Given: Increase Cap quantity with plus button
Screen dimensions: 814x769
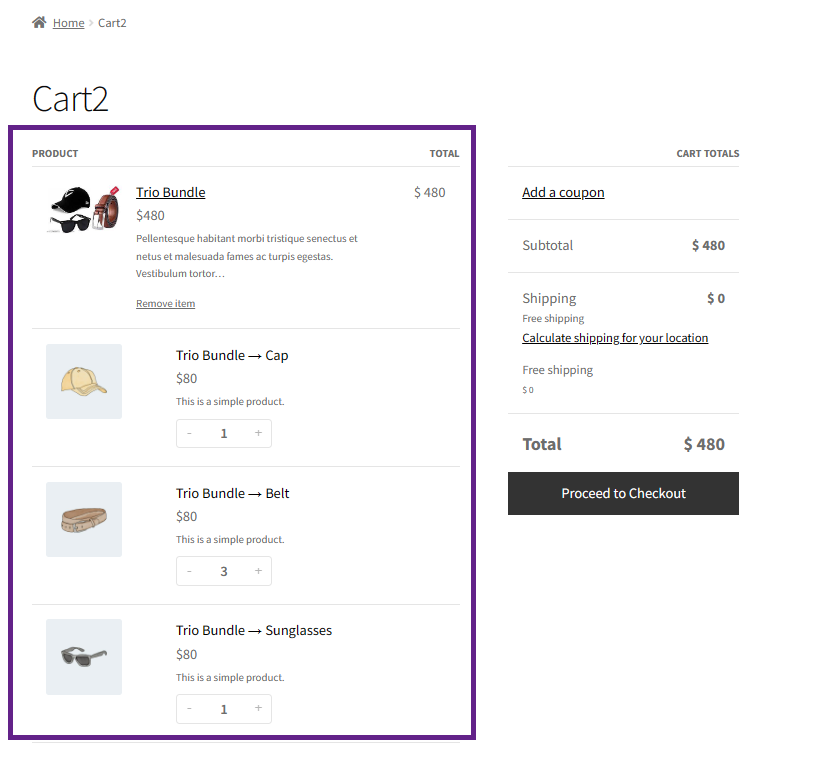Looking at the screenshot, I should pyautogui.click(x=259, y=433).
